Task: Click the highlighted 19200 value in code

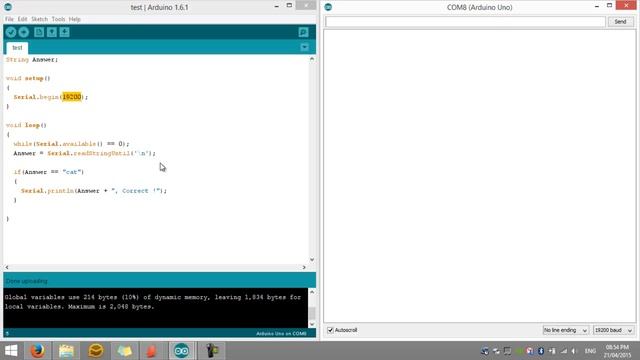Action: click(72, 97)
